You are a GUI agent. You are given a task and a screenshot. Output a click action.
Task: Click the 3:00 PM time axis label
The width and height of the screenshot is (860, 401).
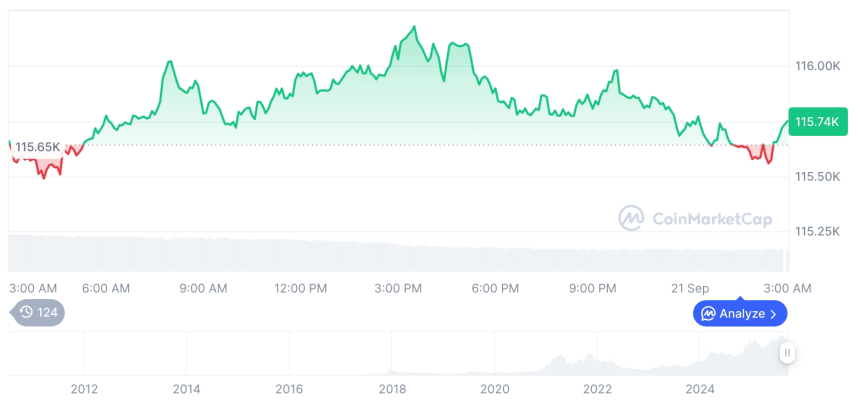(398, 288)
